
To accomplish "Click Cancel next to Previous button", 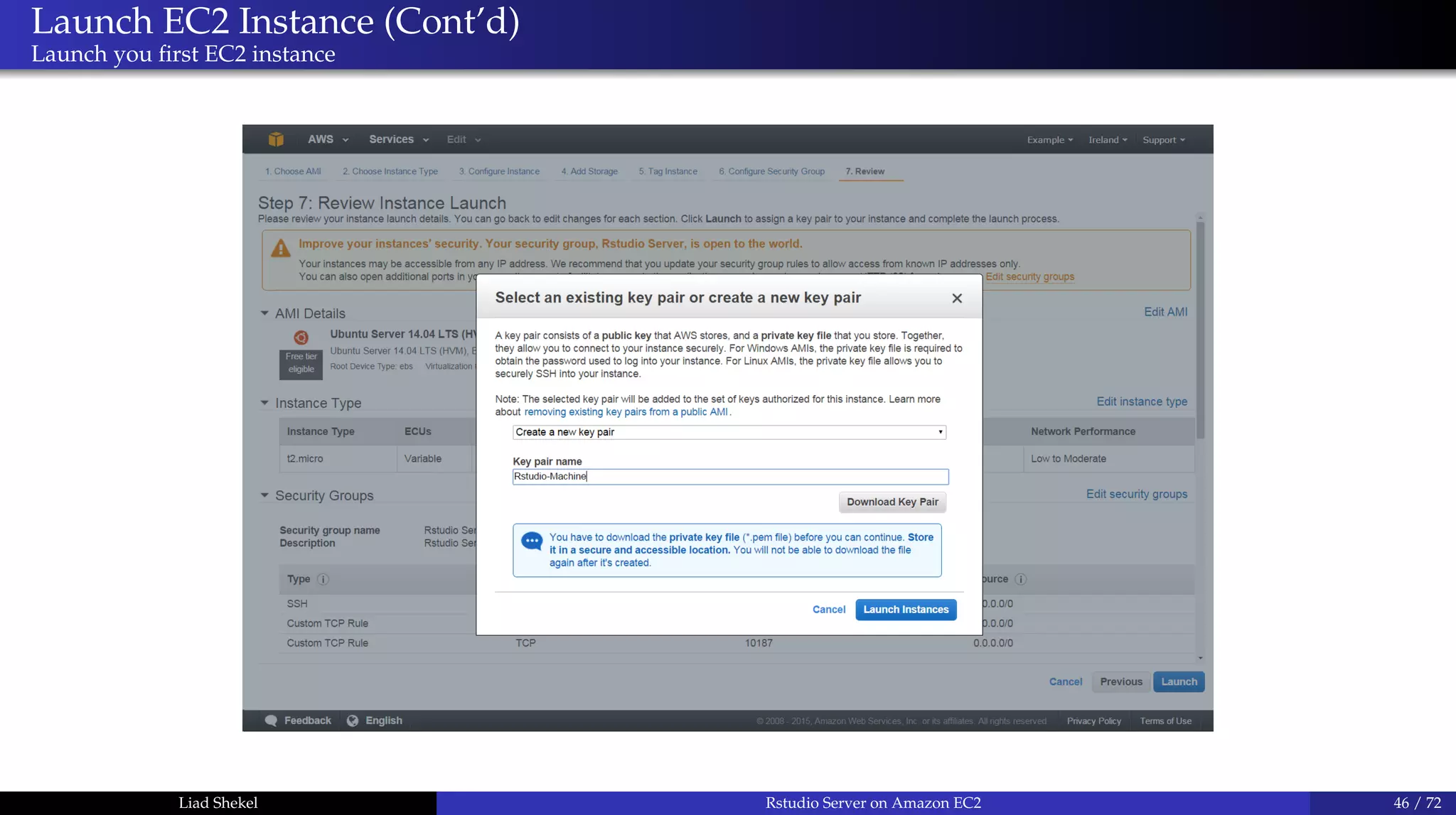I will tap(1066, 682).
